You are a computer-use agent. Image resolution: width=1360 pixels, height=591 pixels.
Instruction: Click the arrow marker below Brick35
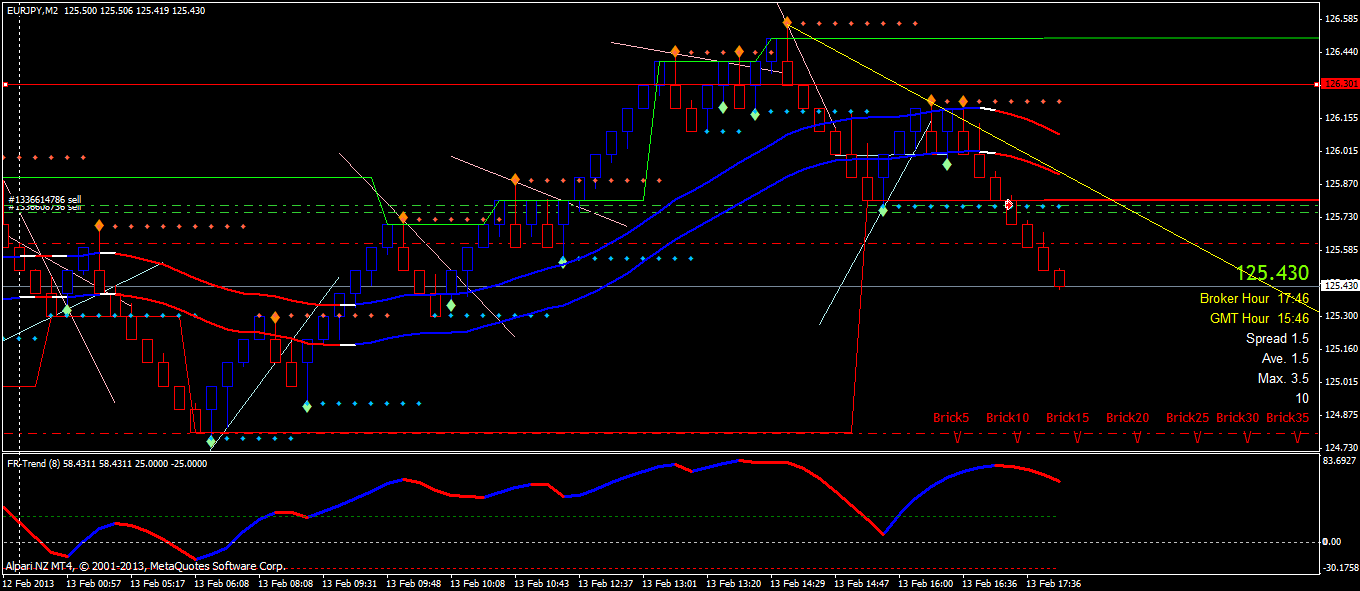click(x=1298, y=437)
